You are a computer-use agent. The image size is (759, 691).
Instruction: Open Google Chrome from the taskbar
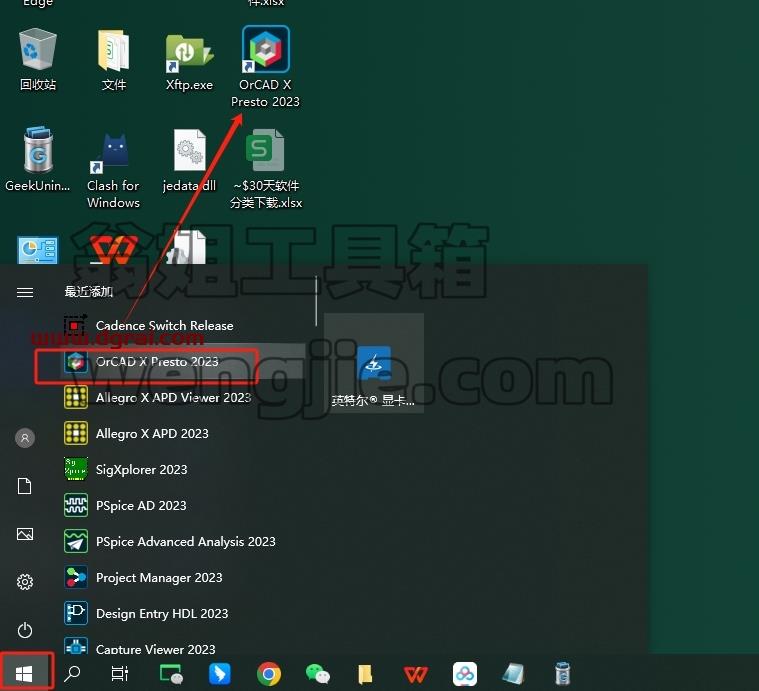click(x=269, y=674)
